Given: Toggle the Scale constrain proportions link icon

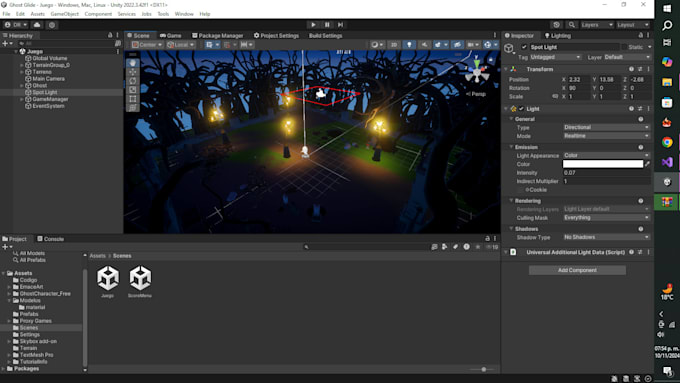Looking at the screenshot, I should pos(555,96).
